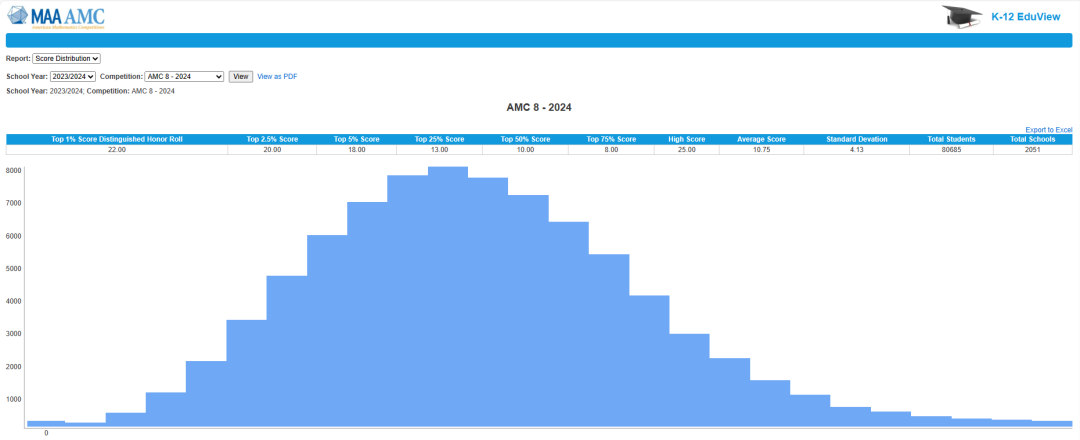Click the Top 25% Score column header
This screenshot has height=440, width=1080.
439,139
